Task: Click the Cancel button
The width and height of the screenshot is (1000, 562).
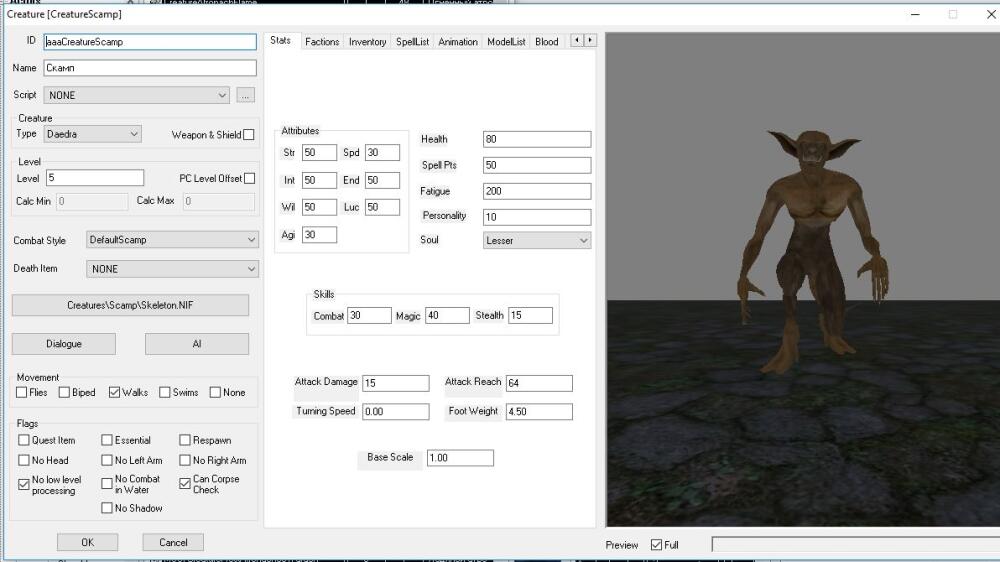Action: coord(173,542)
